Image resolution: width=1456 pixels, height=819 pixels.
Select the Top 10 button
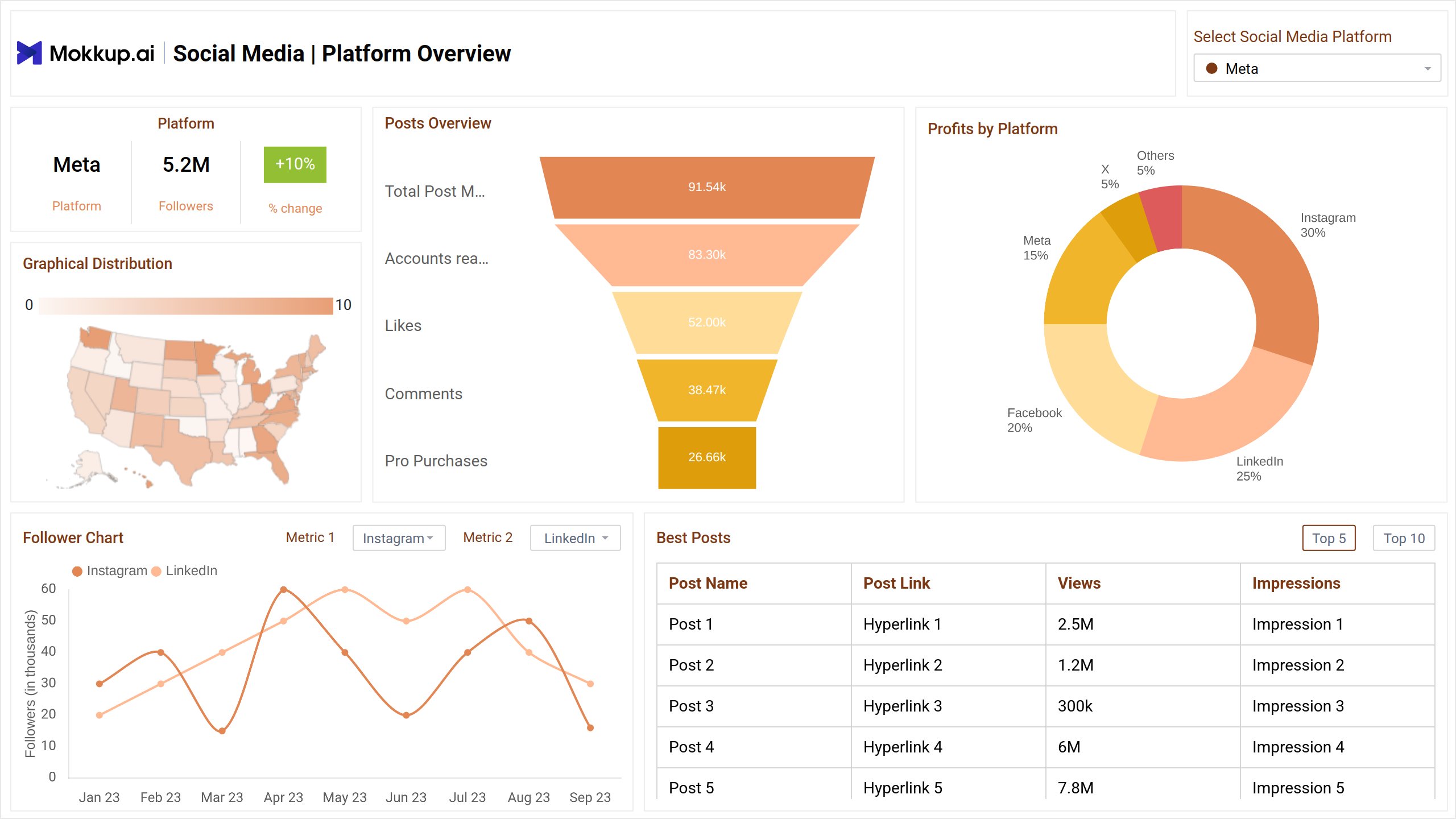pyautogui.click(x=1404, y=538)
